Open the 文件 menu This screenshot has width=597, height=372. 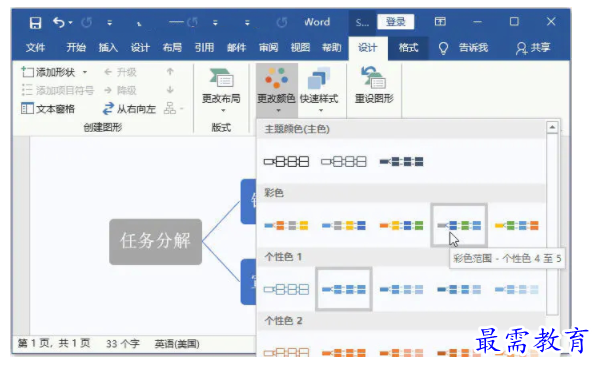(35, 48)
